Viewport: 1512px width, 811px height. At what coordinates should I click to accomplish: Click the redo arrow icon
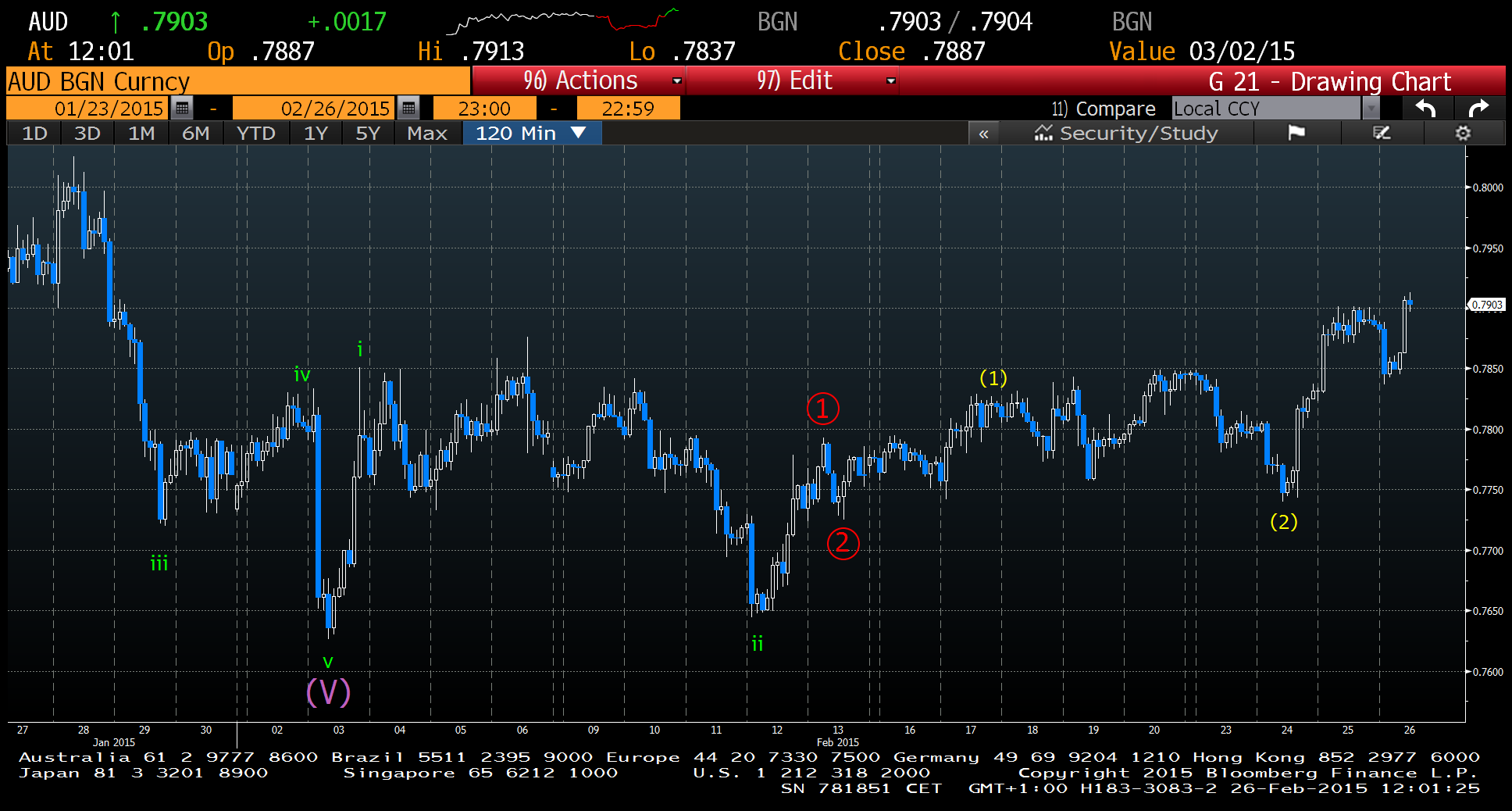point(1478,109)
